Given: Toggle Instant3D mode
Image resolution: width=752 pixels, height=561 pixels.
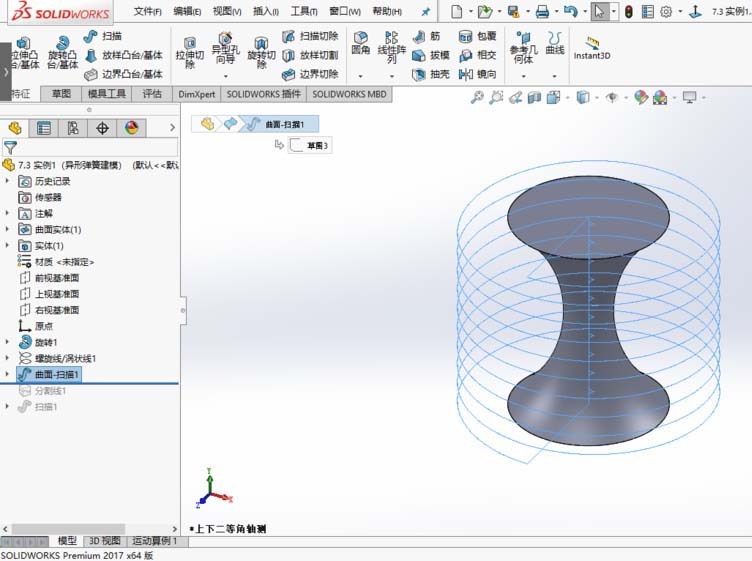Looking at the screenshot, I should pos(592,48).
